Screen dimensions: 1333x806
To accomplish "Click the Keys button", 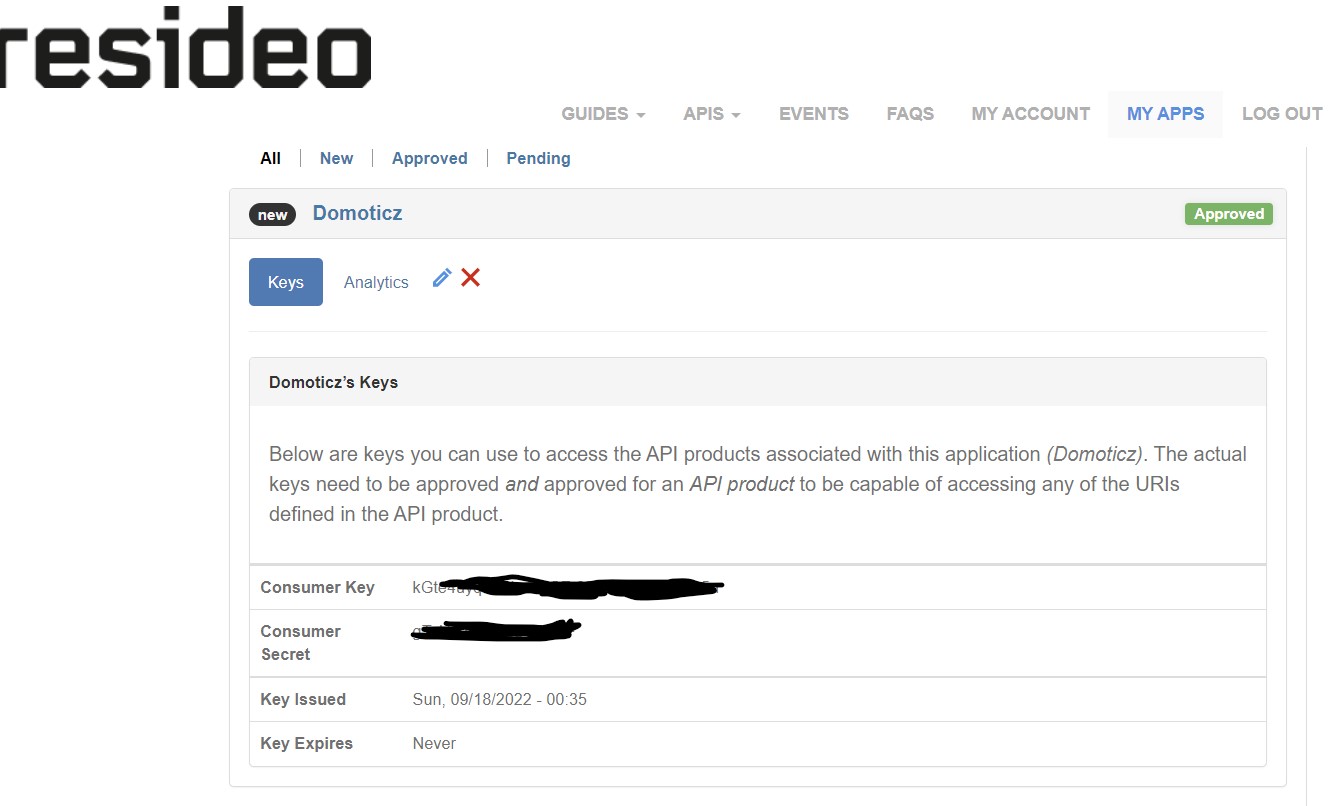I will coord(286,282).
